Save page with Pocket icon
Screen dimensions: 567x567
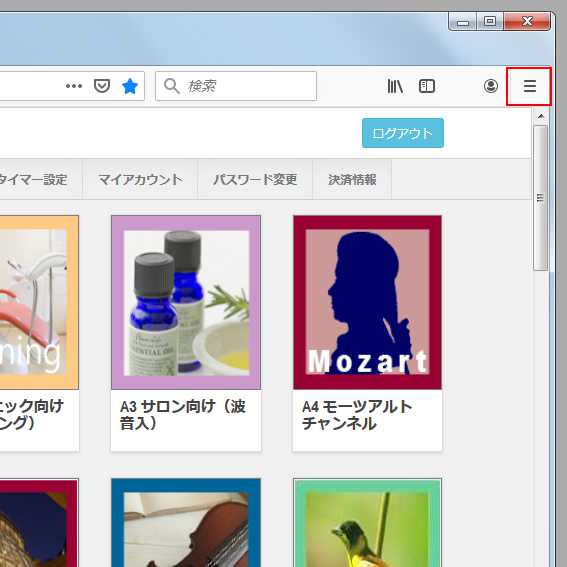(102, 86)
